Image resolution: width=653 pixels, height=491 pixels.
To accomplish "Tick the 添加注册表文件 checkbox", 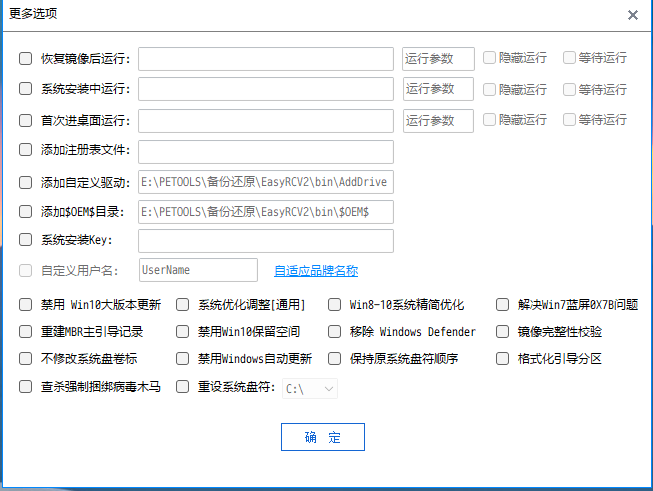I will click(x=25, y=150).
